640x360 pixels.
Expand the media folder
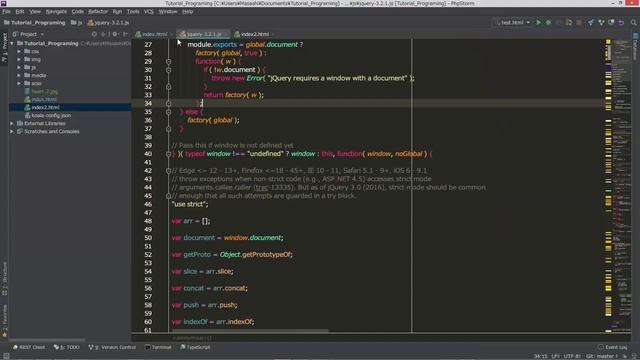click(x=19, y=76)
